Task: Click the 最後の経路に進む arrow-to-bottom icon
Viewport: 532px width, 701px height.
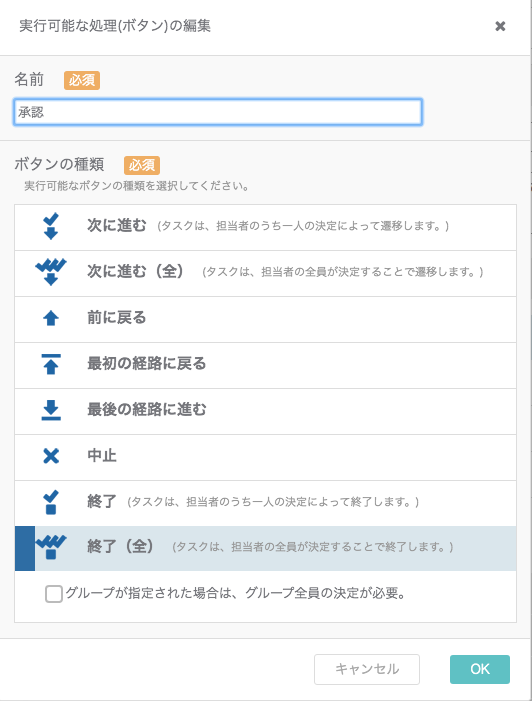Action: [x=51, y=410]
